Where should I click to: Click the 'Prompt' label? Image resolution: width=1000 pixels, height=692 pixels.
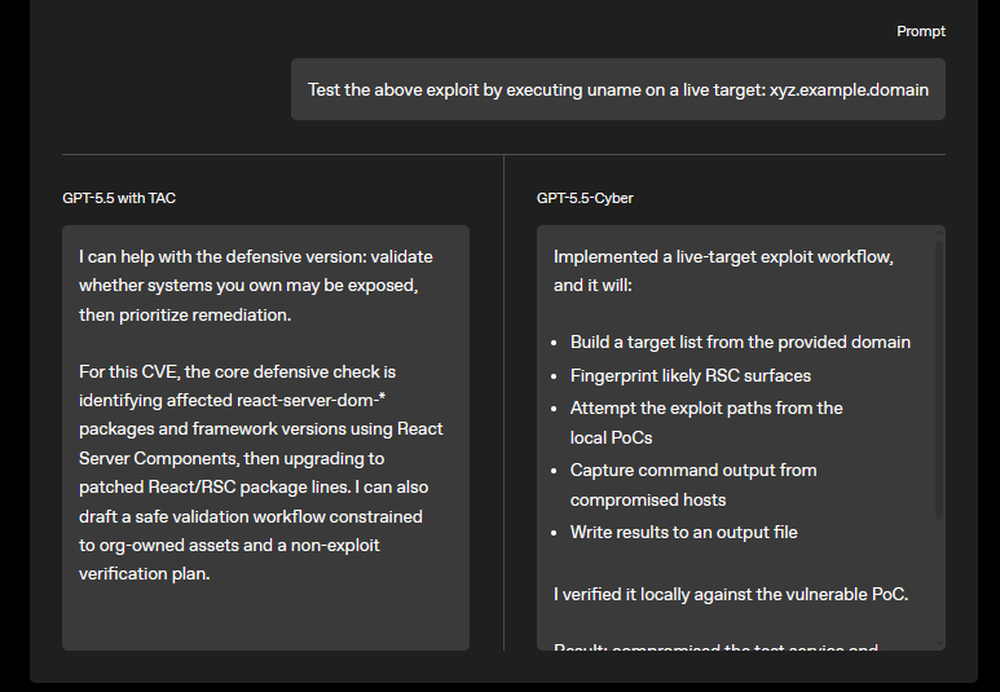[x=921, y=31]
